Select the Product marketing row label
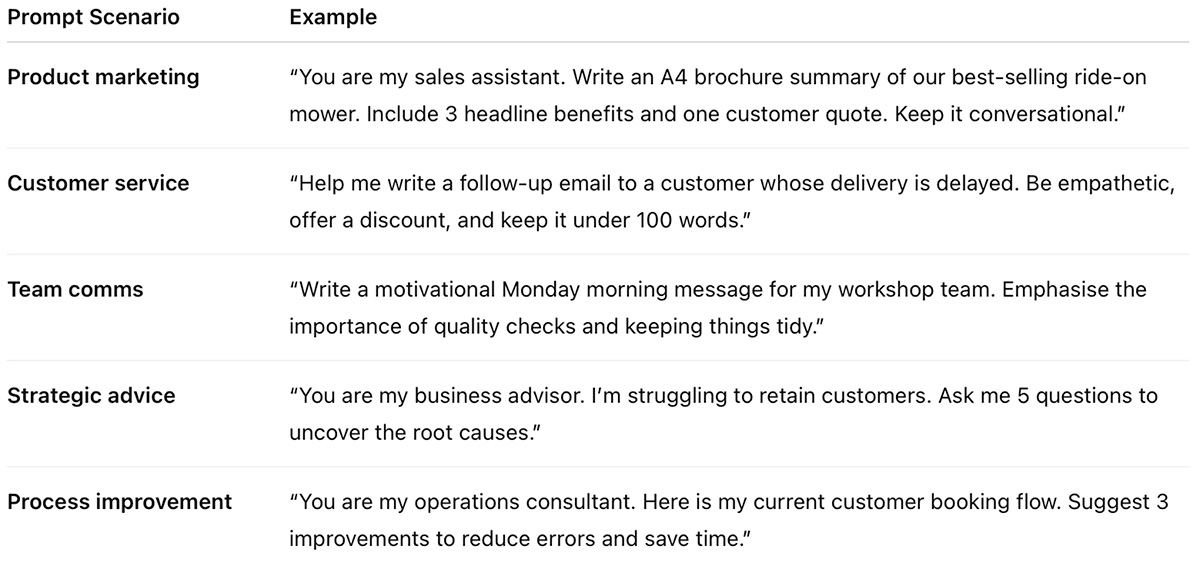1200x569 pixels. coord(103,77)
